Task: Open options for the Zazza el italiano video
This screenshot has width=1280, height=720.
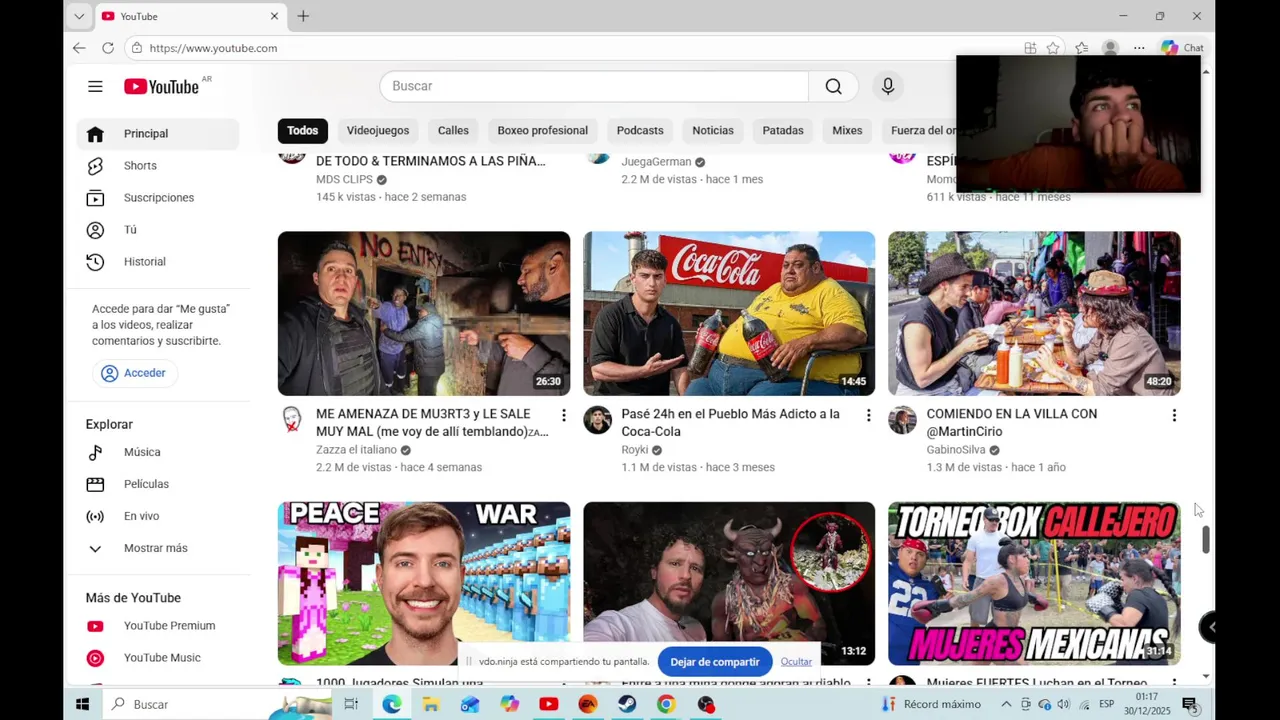Action: click(x=563, y=415)
